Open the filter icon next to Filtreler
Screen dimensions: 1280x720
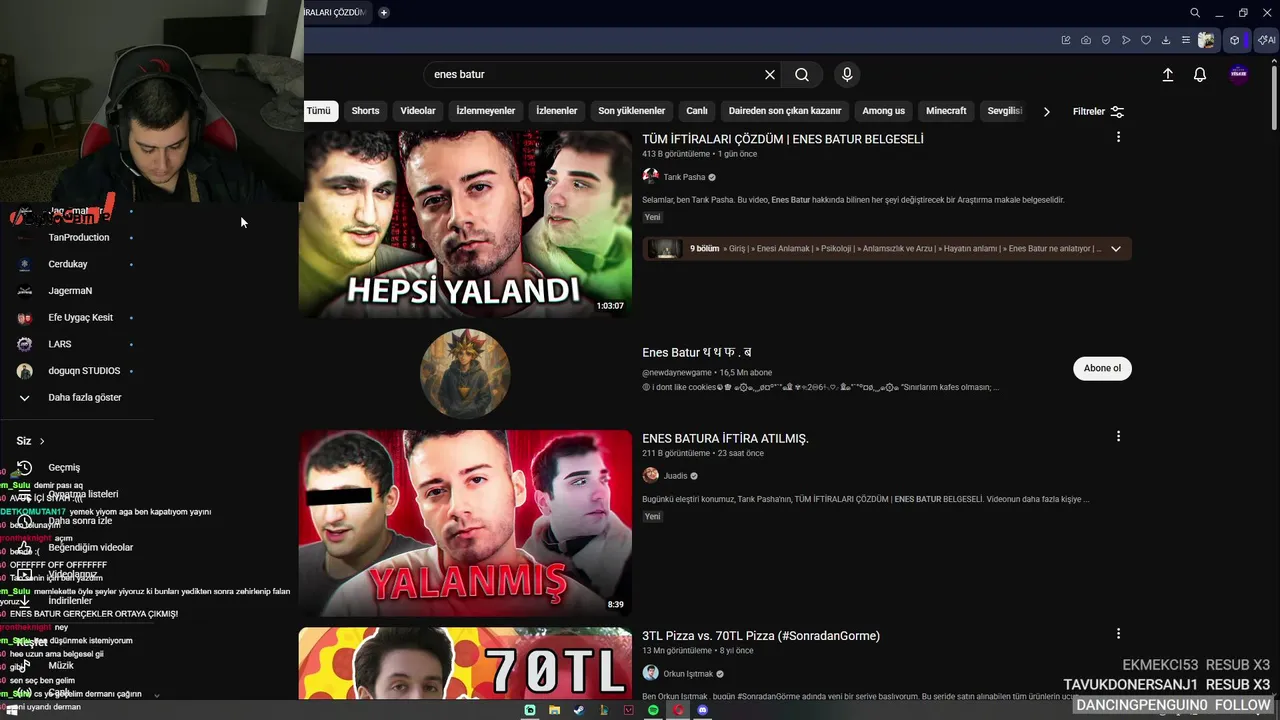[x=1117, y=112]
